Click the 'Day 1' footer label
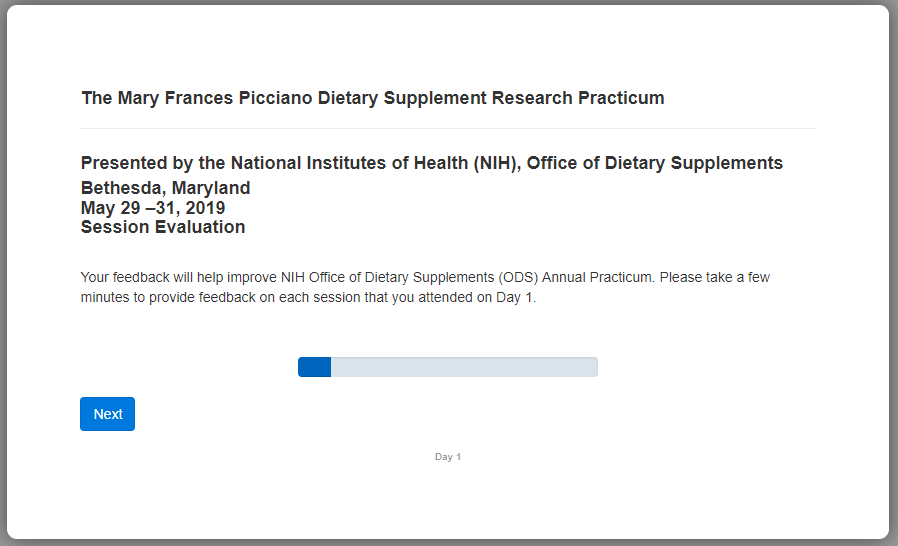The width and height of the screenshot is (898, 546). pyautogui.click(x=448, y=457)
